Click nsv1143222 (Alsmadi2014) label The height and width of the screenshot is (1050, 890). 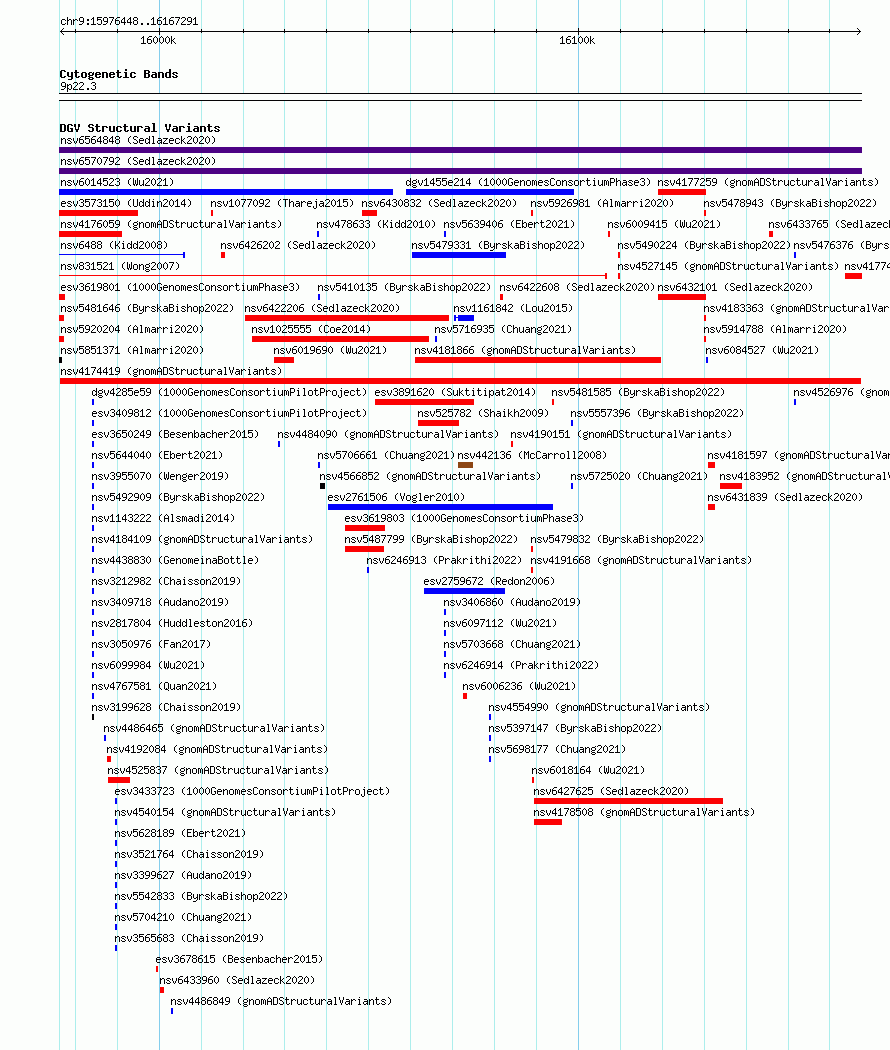tap(163, 518)
